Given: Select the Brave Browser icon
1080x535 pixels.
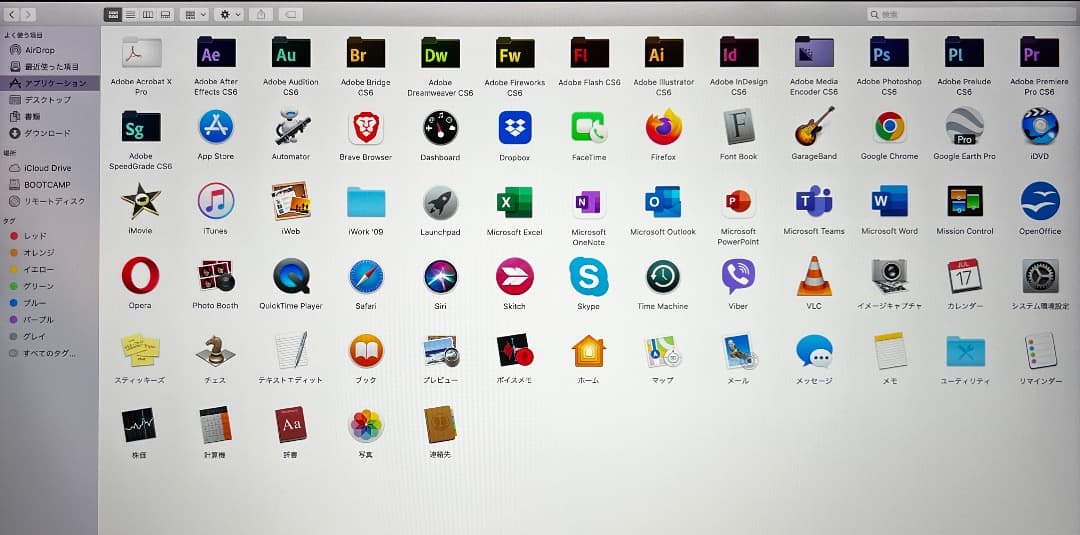Looking at the screenshot, I should (366, 127).
